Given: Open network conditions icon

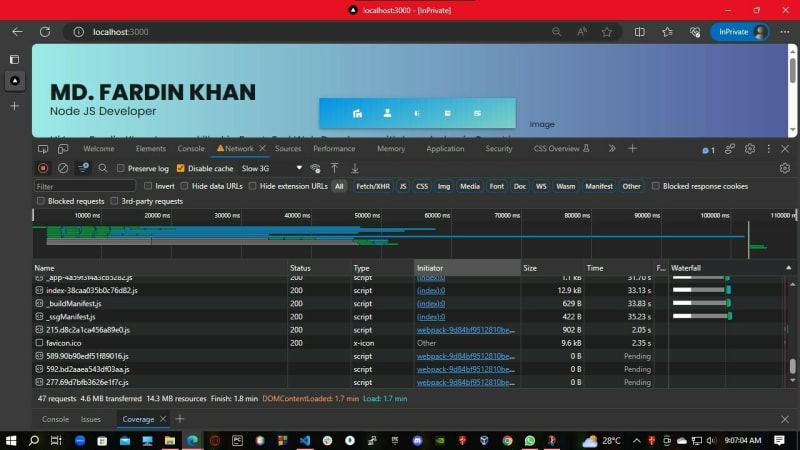Looking at the screenshot, I should [315, 168].
